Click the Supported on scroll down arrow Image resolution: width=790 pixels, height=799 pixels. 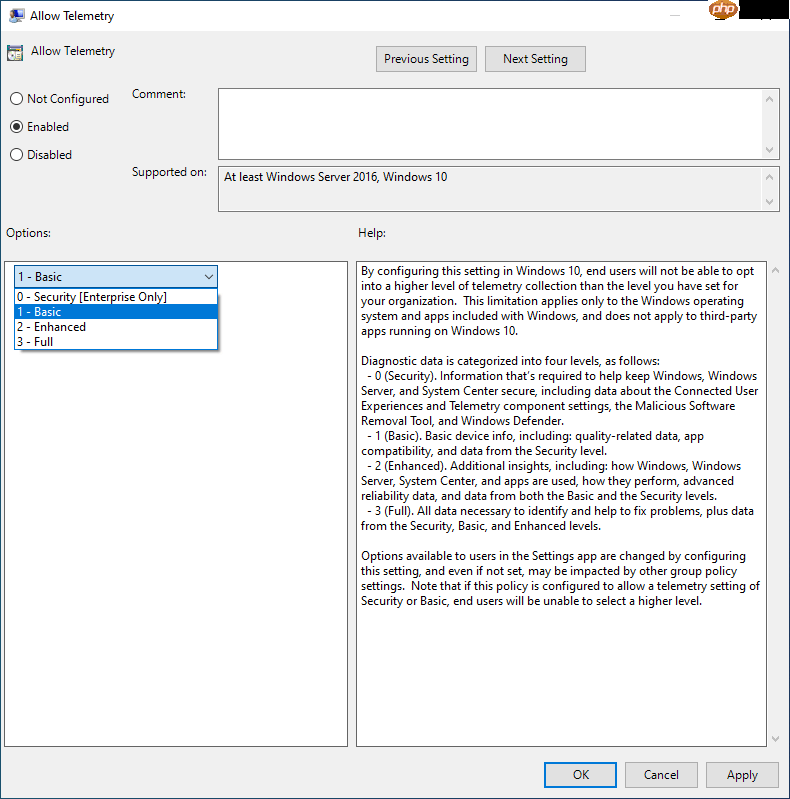pos(770,202)
